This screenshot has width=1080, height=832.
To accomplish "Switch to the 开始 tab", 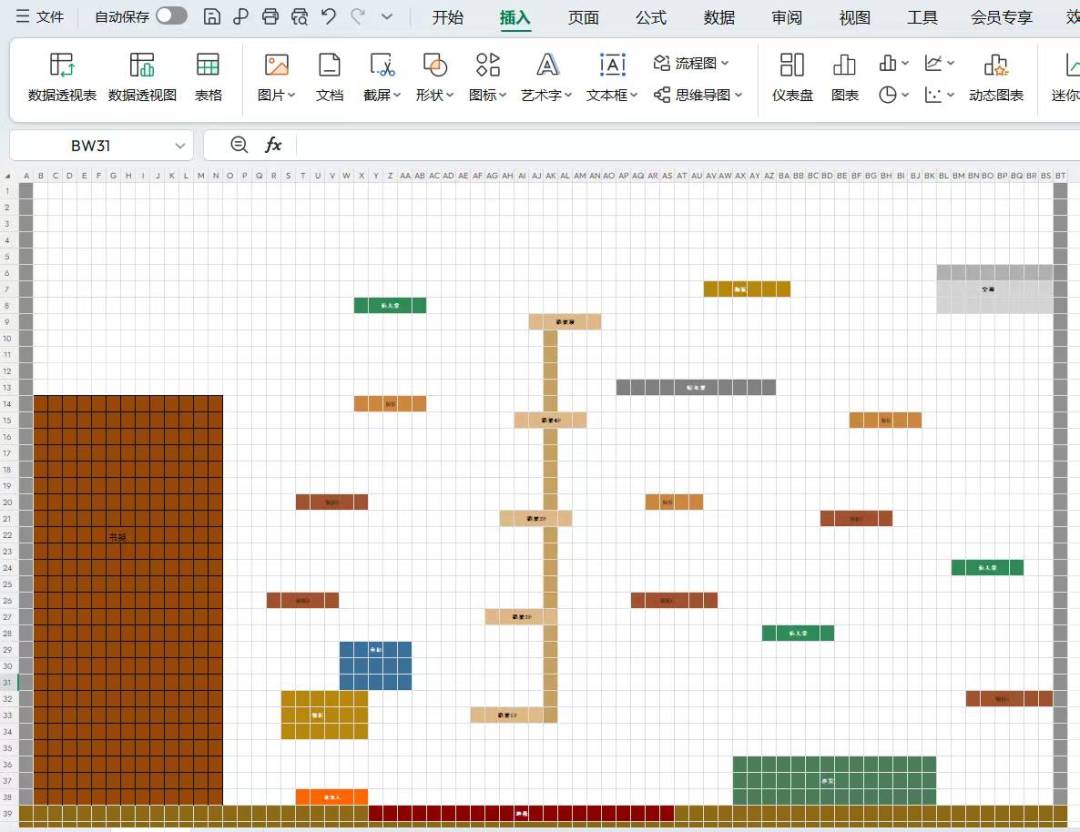I will tap(448, 17).
